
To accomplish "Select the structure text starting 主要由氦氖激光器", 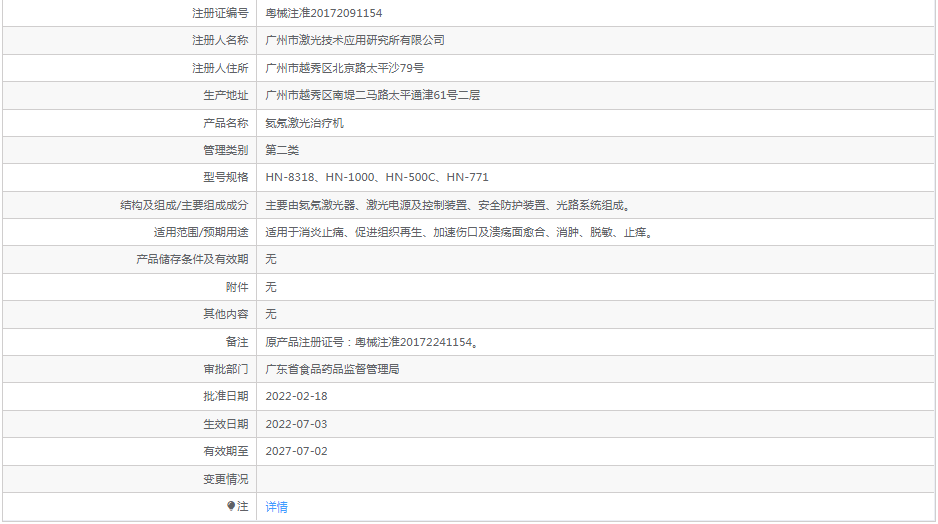I will point(449,205).
